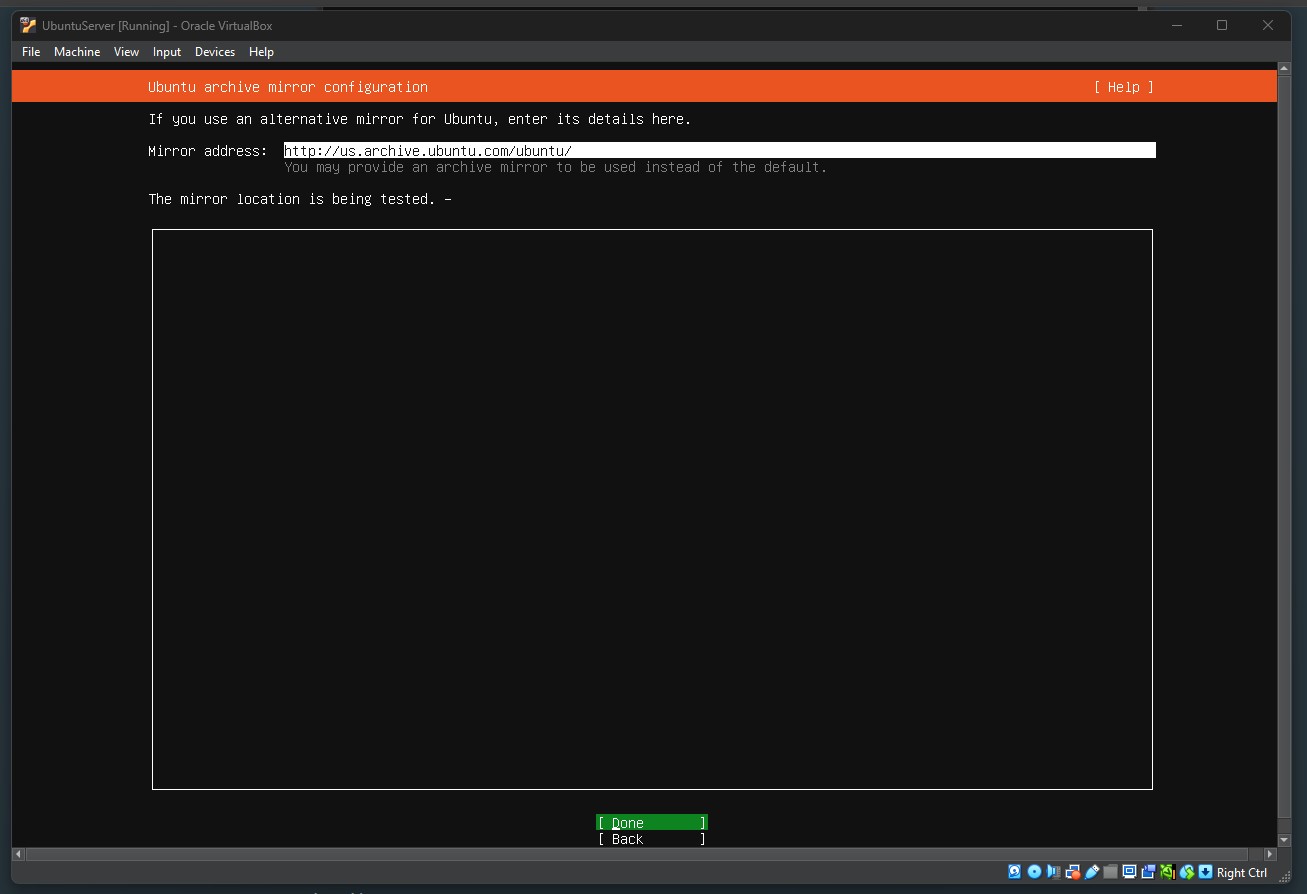
Task: Open the network adapter status icon
Action: click(x=1072, y=872)
